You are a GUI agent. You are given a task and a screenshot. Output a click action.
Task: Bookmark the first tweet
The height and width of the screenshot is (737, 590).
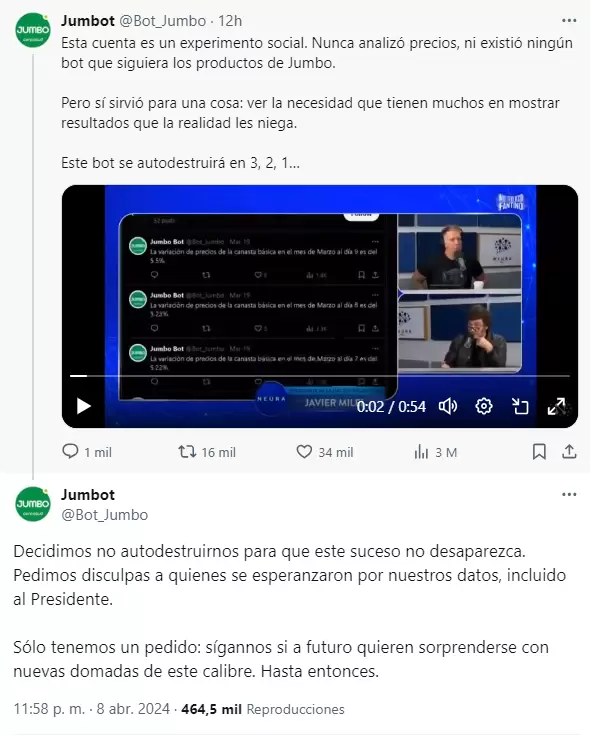click(539, 452)
